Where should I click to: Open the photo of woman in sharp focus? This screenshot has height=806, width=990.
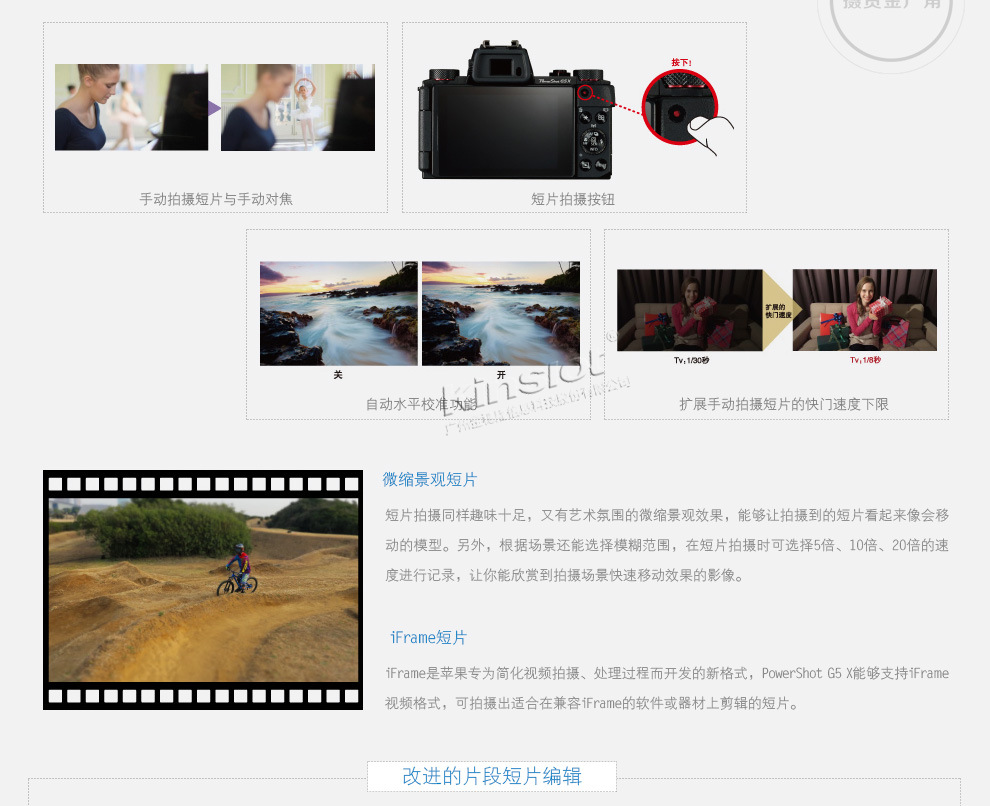[x=131, y=107]
